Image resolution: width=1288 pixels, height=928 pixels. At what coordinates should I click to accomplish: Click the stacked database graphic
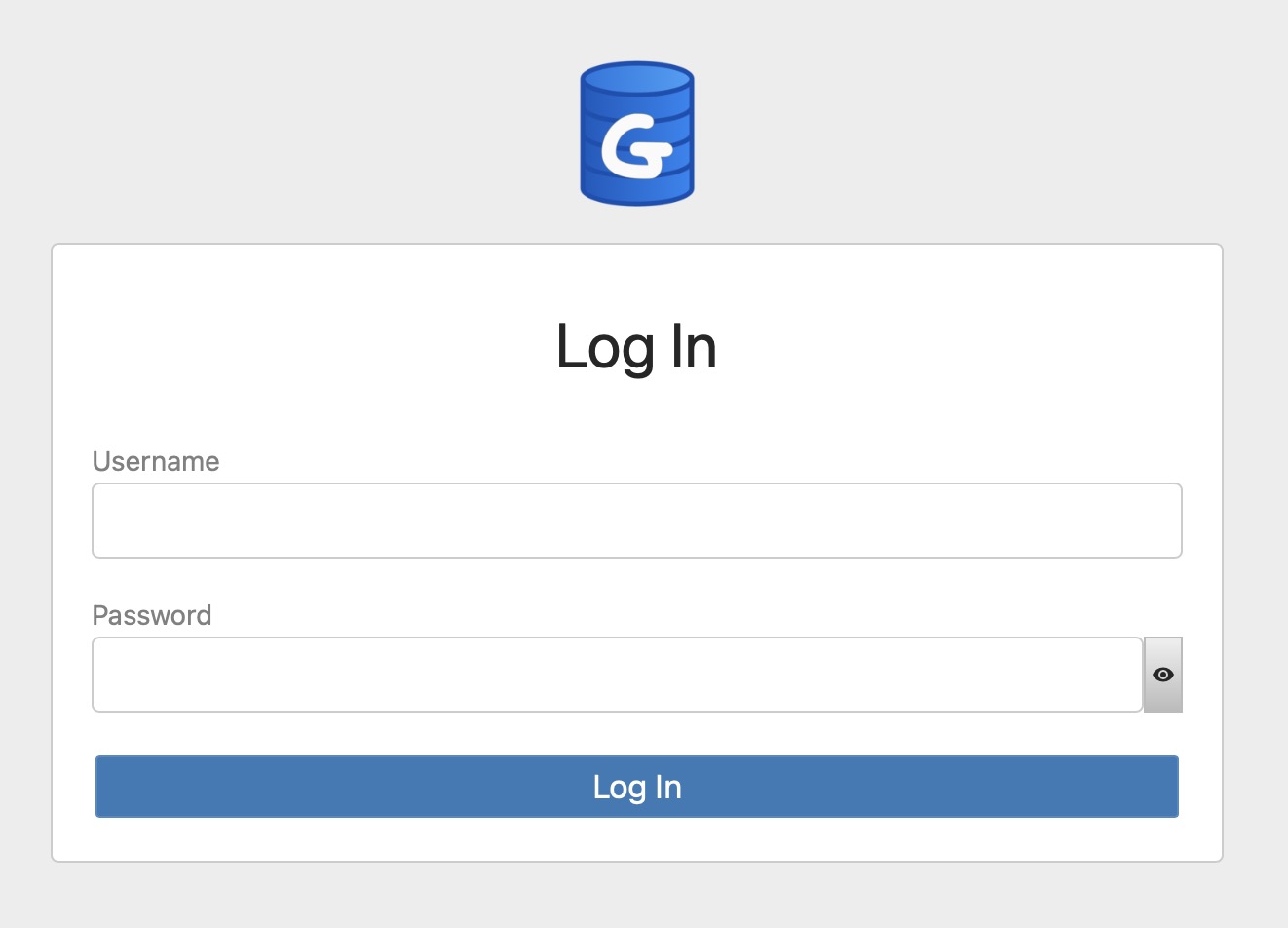tap(636, 135)
